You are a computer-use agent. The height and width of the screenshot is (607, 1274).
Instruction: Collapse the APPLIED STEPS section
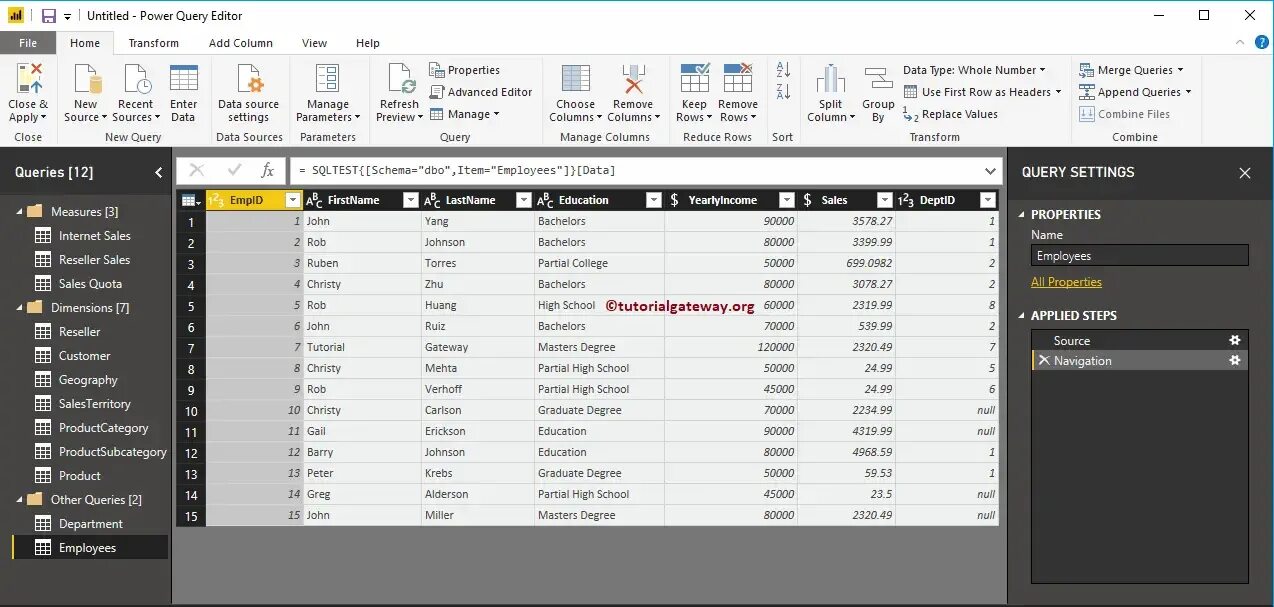point(1022,315)
